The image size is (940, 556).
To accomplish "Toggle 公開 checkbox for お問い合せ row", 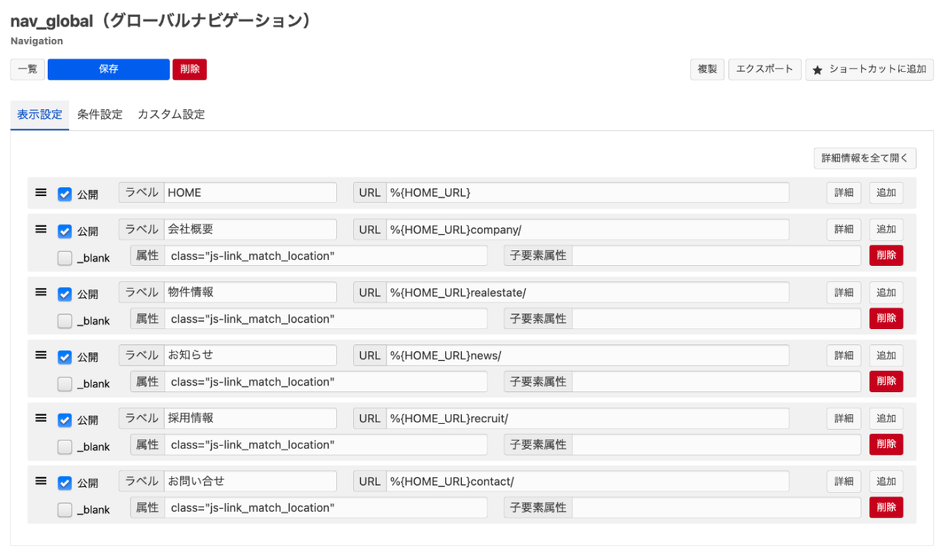I will coord(65,483).
